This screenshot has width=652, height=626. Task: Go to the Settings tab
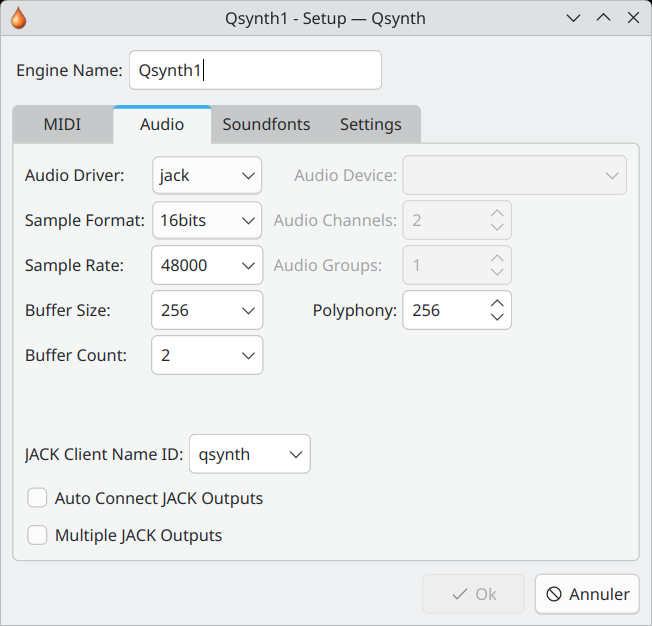coord(370,124)
